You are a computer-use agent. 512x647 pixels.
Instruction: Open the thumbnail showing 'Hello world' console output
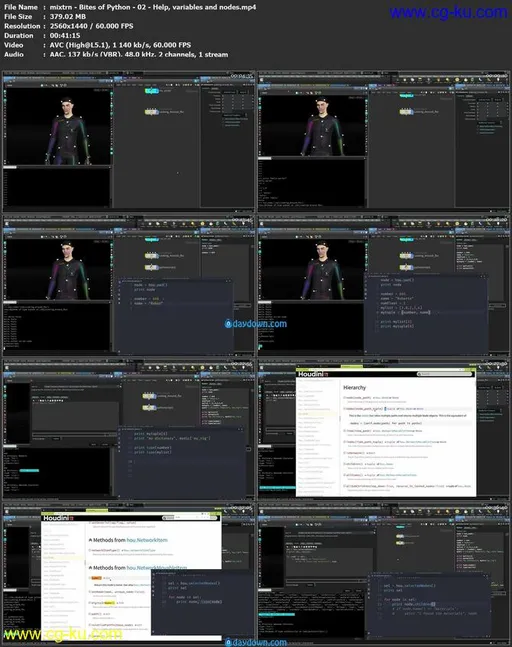tap(384, 142)
